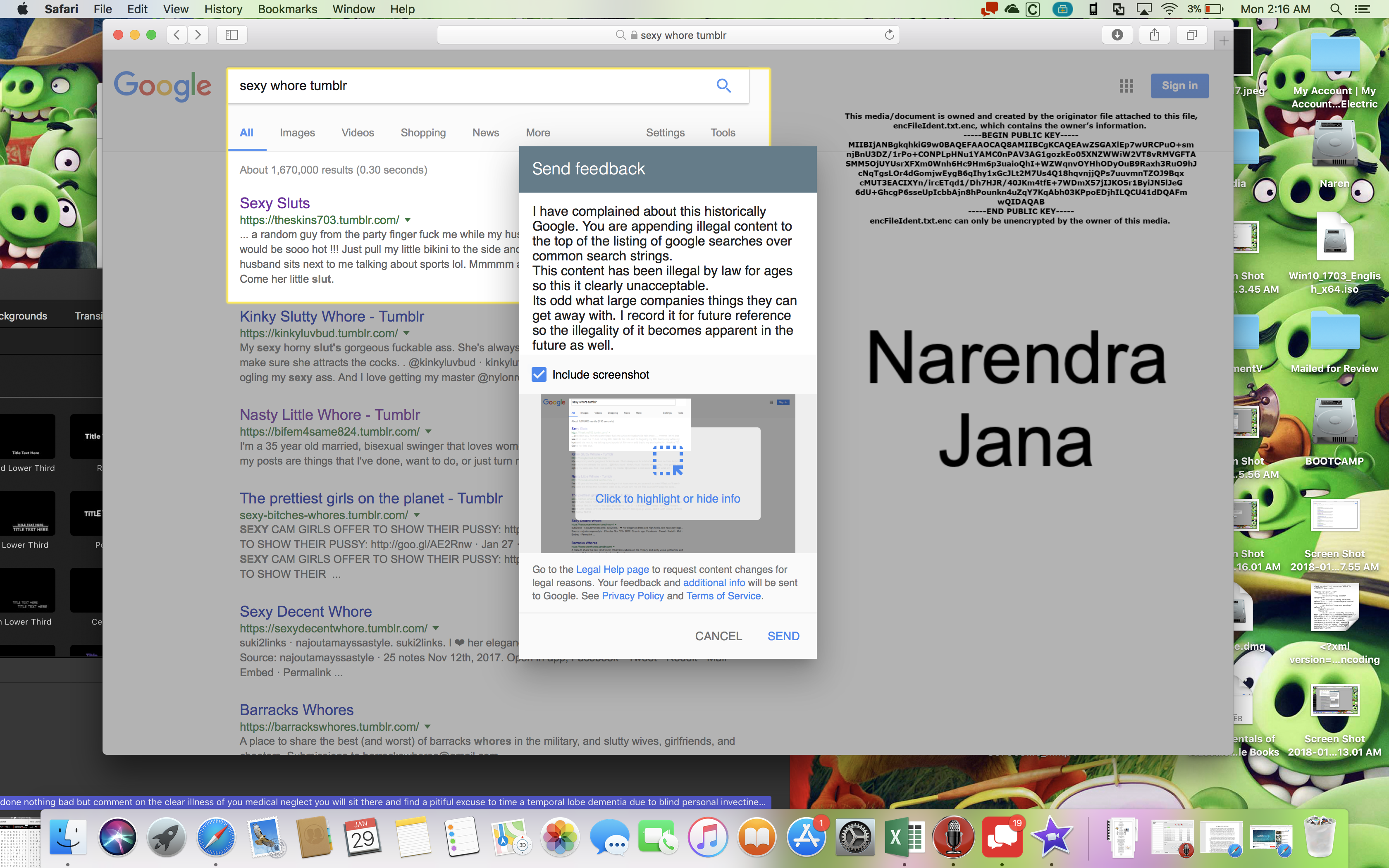The image size is (1389, 868).
Task: Open Messages from the Dock
Action: [610, 837]
